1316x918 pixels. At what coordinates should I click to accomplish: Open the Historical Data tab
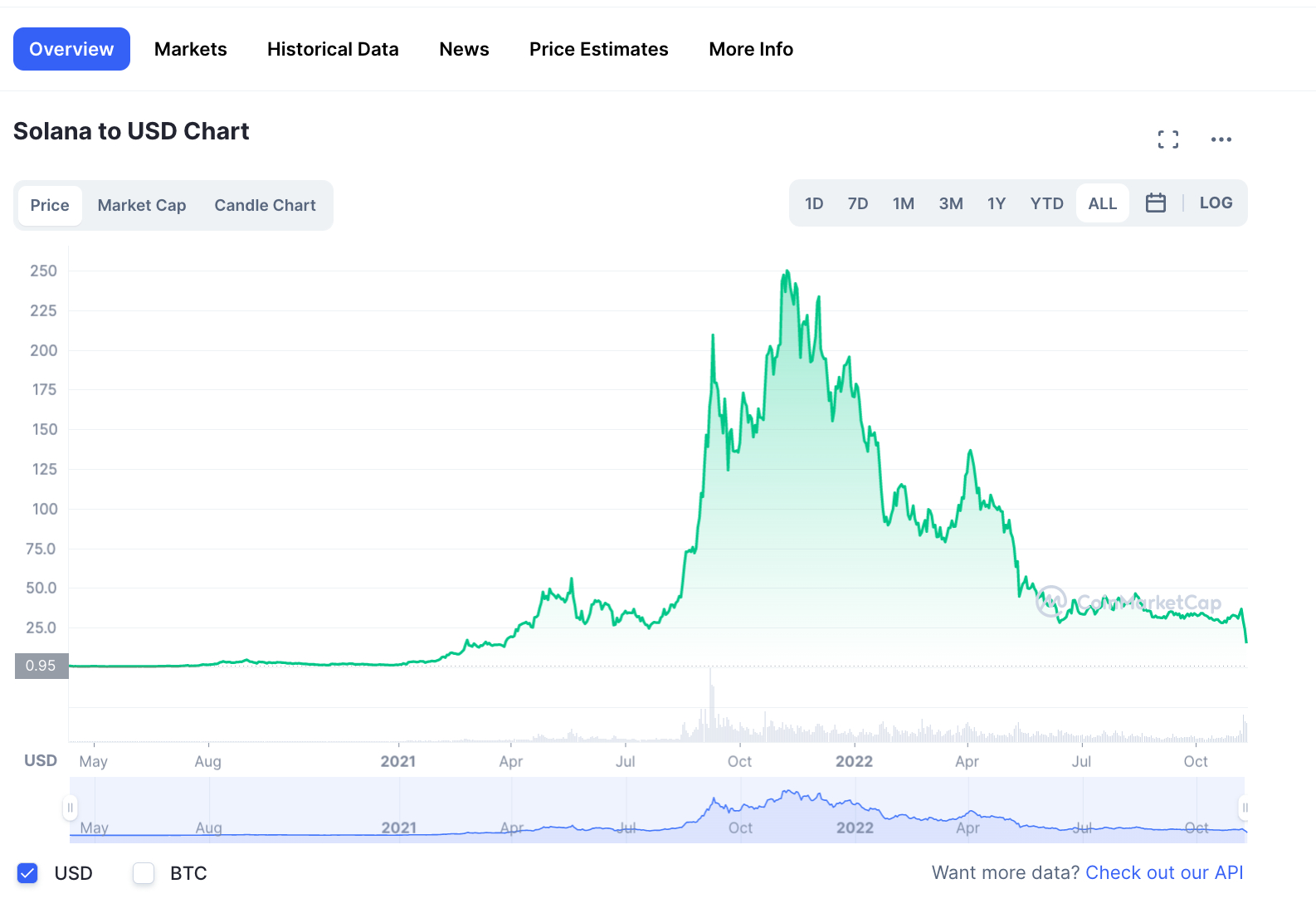coord(333,49)
